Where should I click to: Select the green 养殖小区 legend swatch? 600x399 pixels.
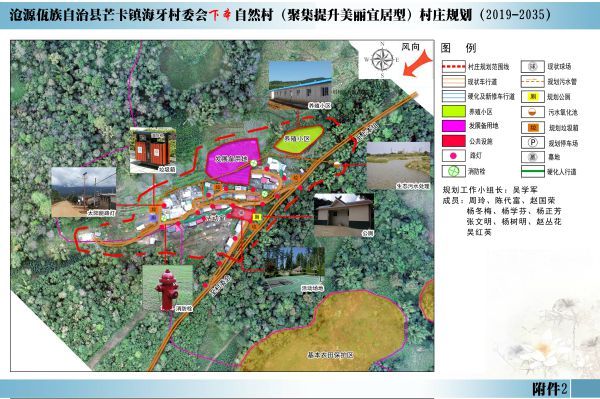coord(453,111)
